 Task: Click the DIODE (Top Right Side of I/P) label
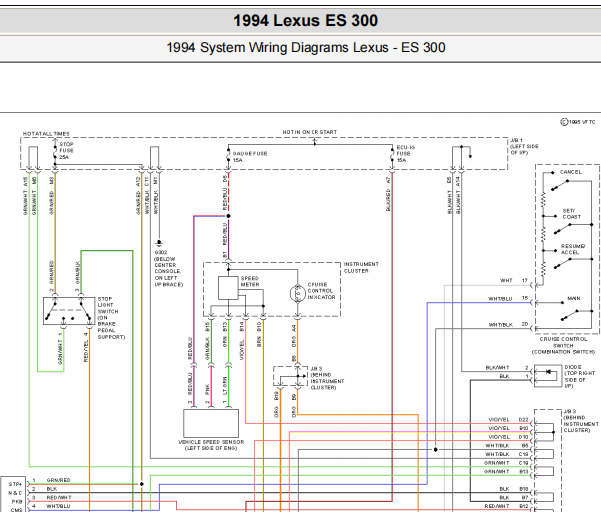pyautogui.click(x=579, y=376)
